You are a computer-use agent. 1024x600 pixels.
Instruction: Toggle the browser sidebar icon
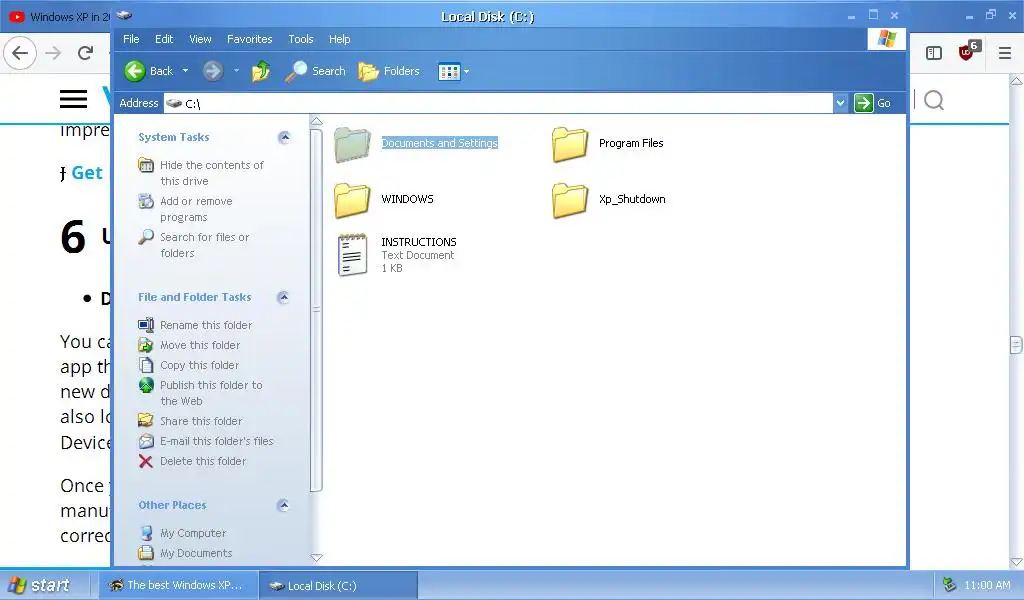click(934, 53)
